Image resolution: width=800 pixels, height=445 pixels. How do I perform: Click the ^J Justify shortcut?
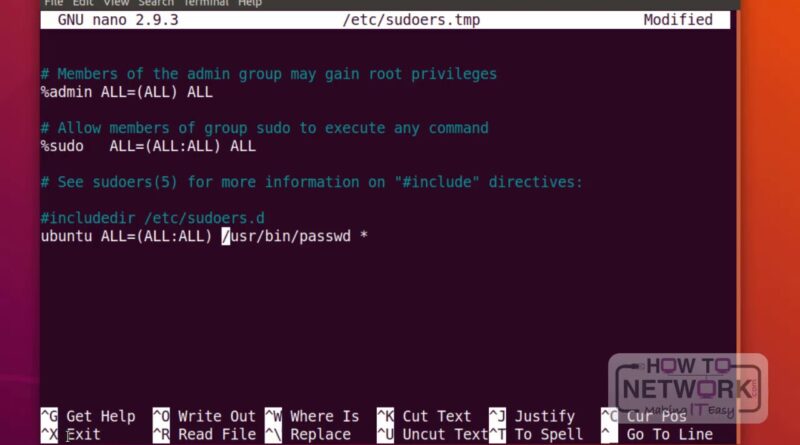(x=532, y=416)
